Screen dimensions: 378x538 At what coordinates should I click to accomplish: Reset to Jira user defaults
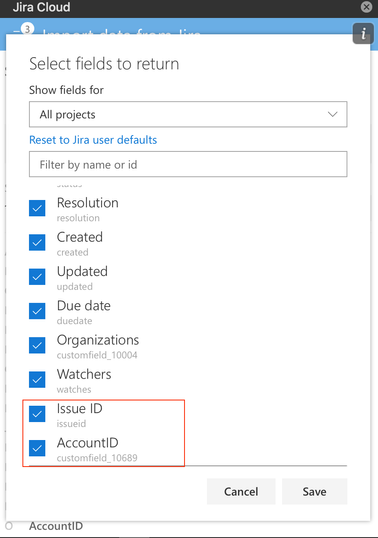[93, 140]
